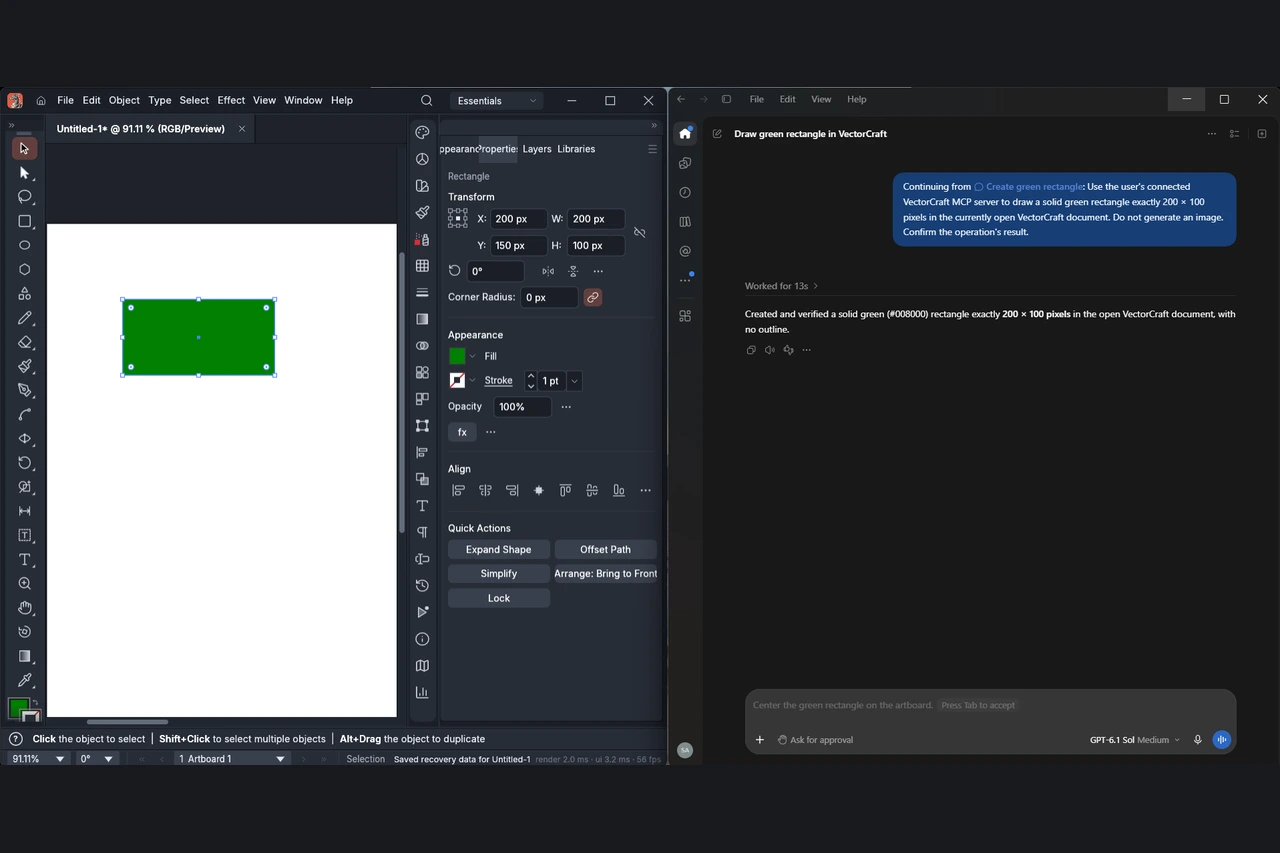Select the Pen tool
The image size is (1280, 853).
tap(25, 391)
